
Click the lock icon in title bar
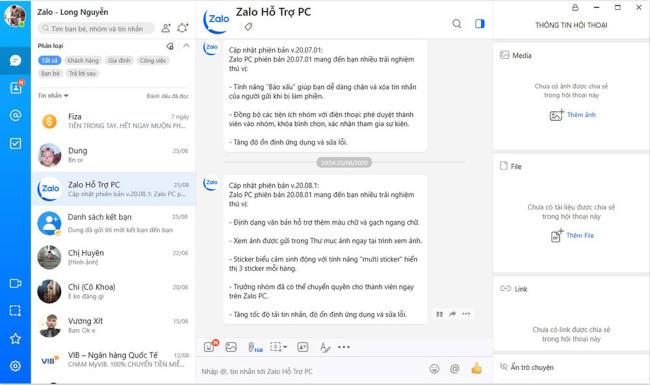tap(575, 7)
